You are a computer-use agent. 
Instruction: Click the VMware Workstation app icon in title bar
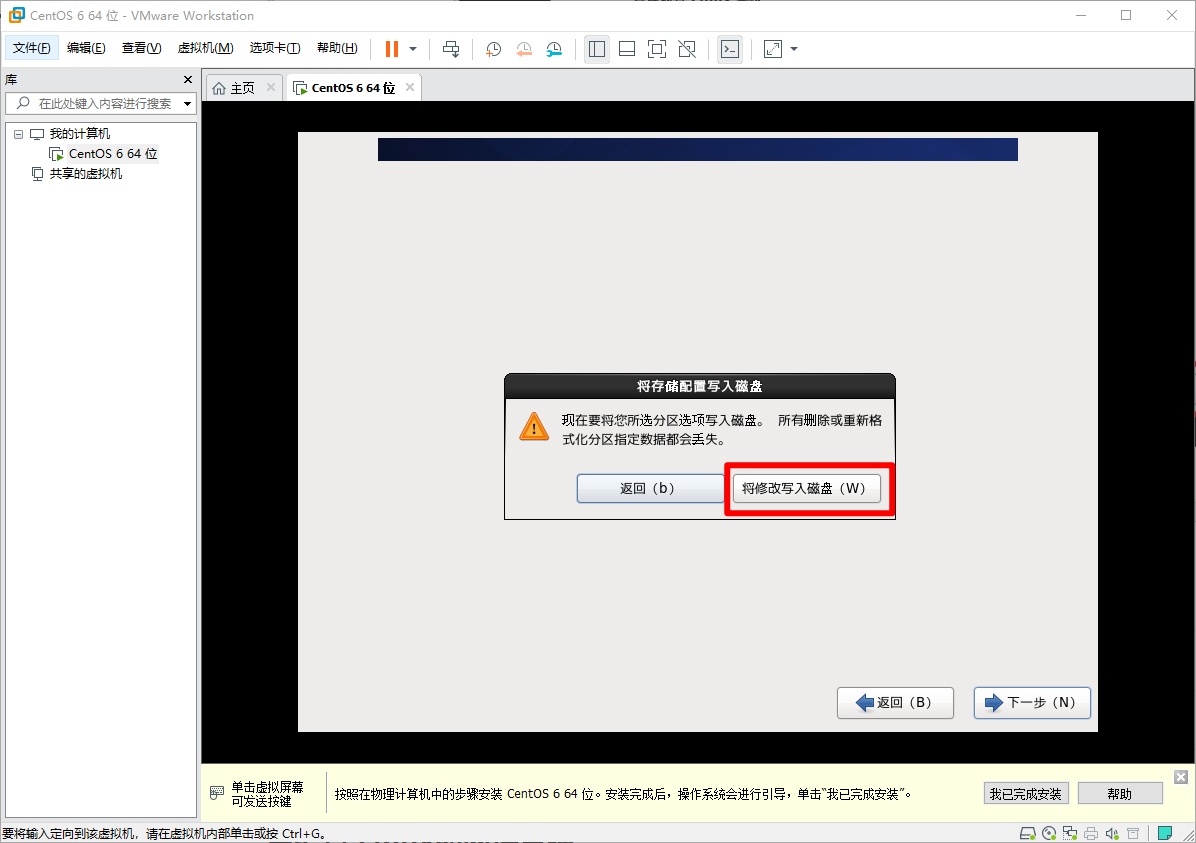[16, 15]
